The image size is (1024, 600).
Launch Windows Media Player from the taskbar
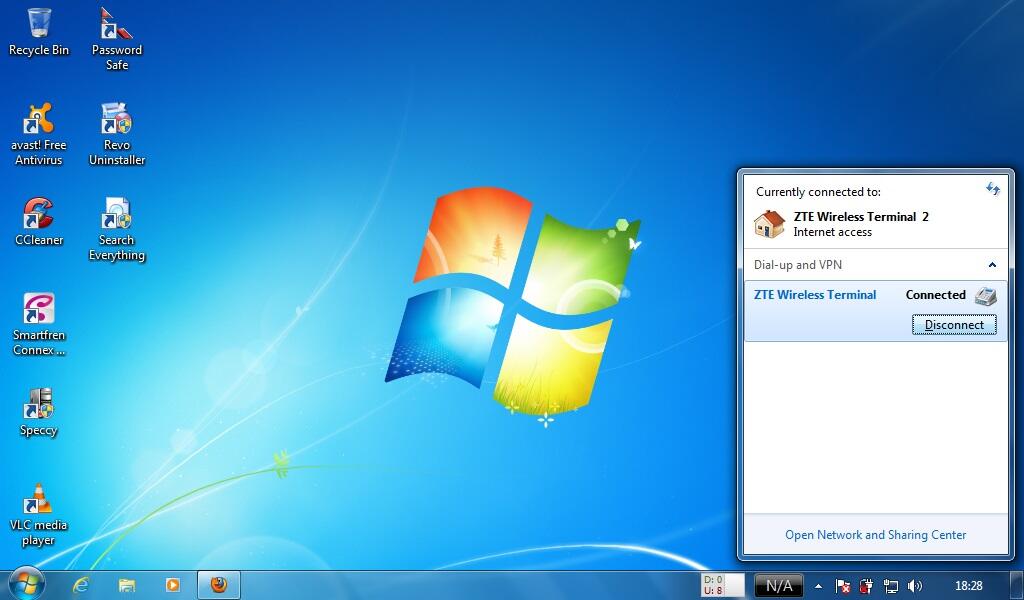(x=172, y=584)
